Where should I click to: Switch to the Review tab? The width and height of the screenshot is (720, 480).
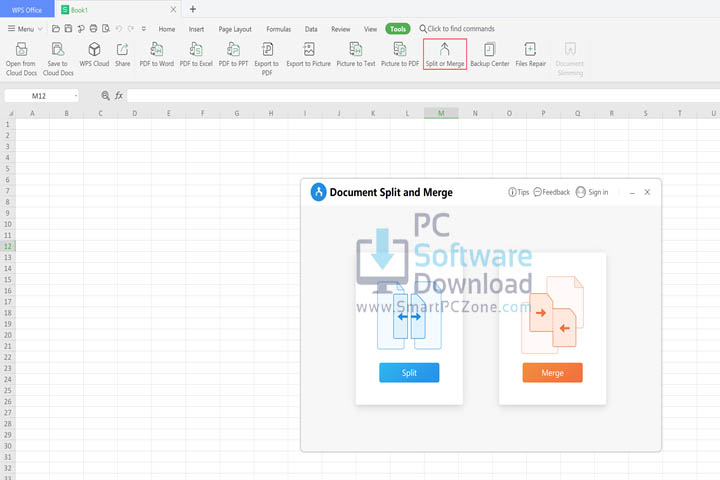(x=341, y=29)
